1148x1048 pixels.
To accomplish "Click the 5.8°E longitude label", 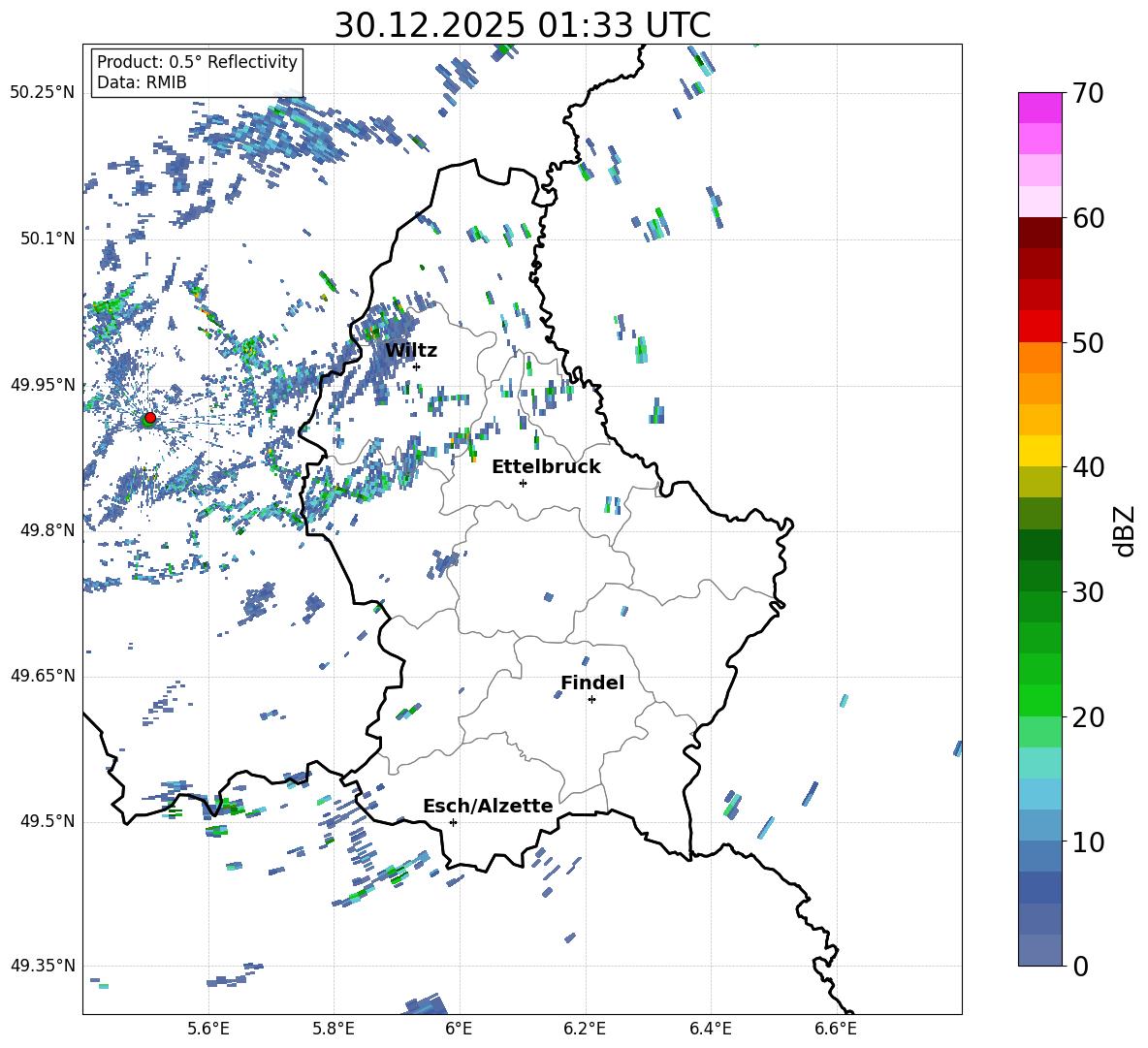I will point(334,1030).
